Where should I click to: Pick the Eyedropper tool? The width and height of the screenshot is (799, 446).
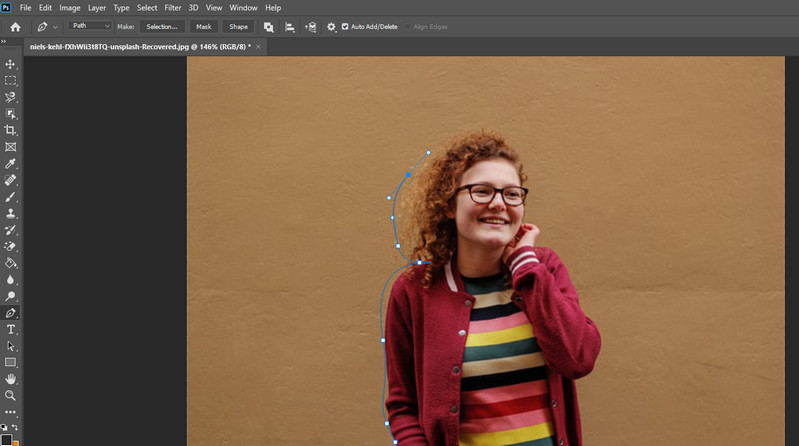[x=11, y=163]
